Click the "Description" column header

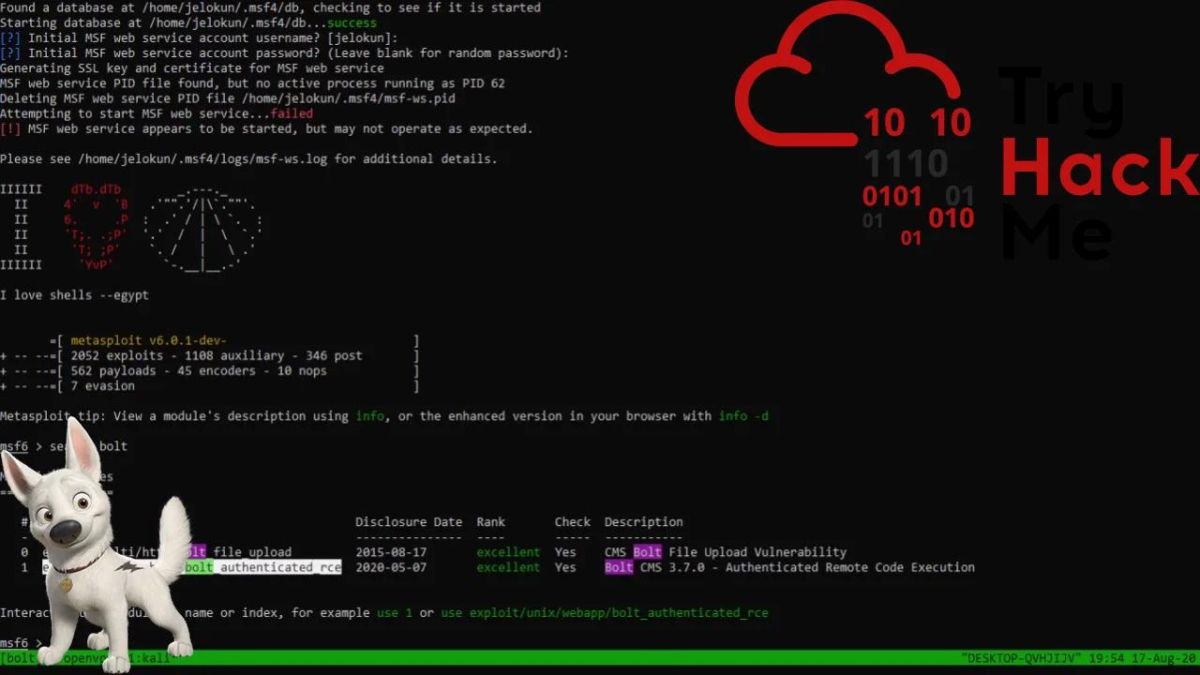tap(644, 522)
